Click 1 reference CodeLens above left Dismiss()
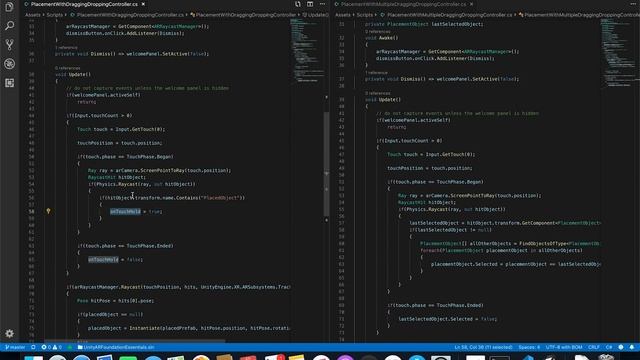This screenshot has width=640, height=360. point(66,47)
